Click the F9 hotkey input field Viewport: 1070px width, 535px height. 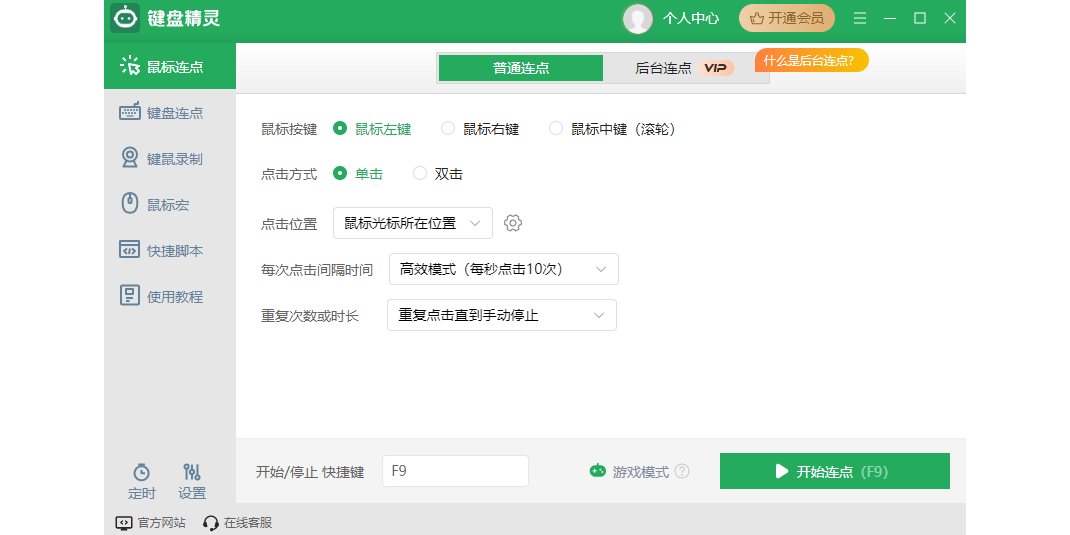click(x=455, y=471)
